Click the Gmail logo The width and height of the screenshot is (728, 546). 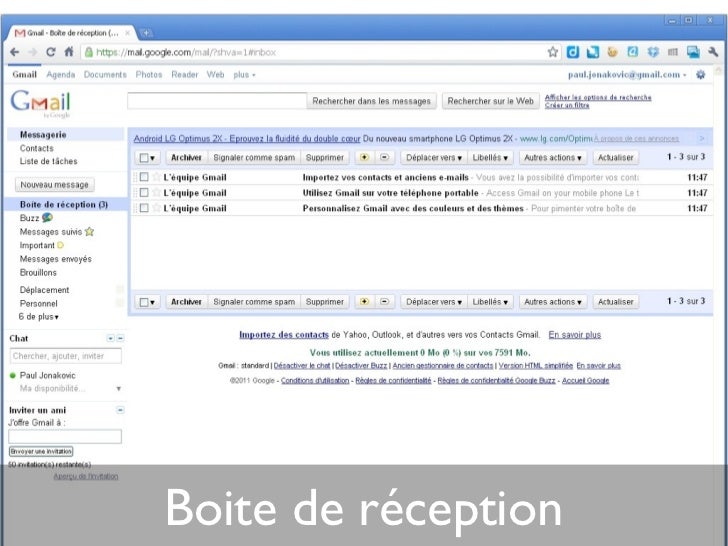pos(40,104)
